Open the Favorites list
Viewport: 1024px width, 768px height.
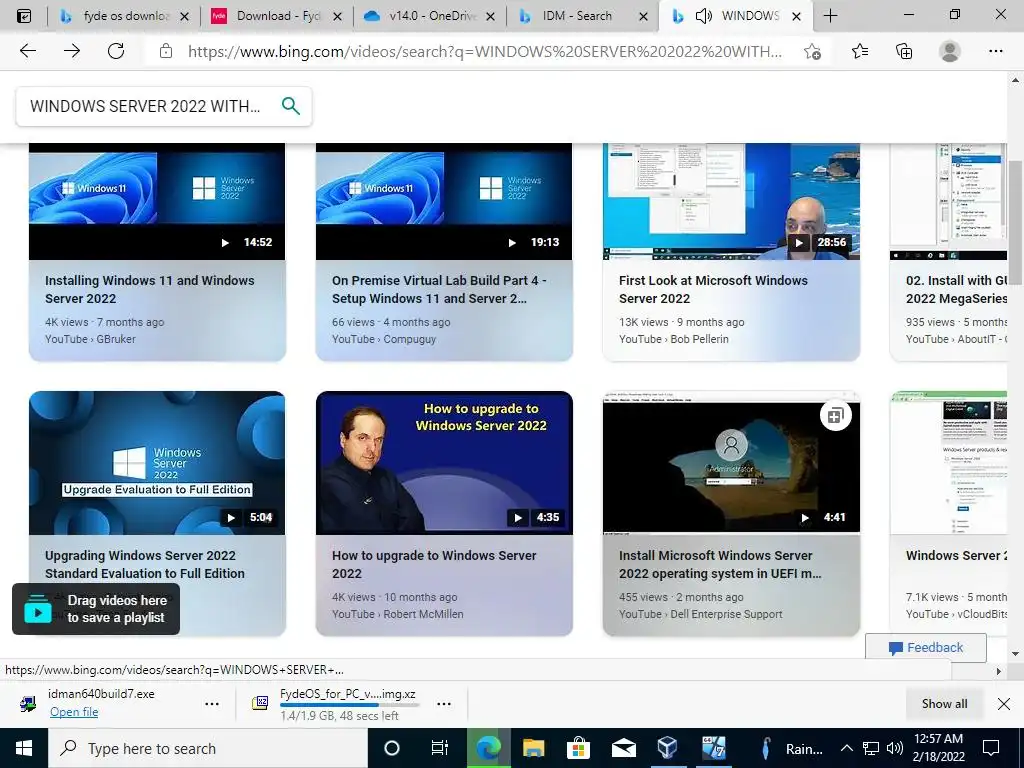pos(860,51)
